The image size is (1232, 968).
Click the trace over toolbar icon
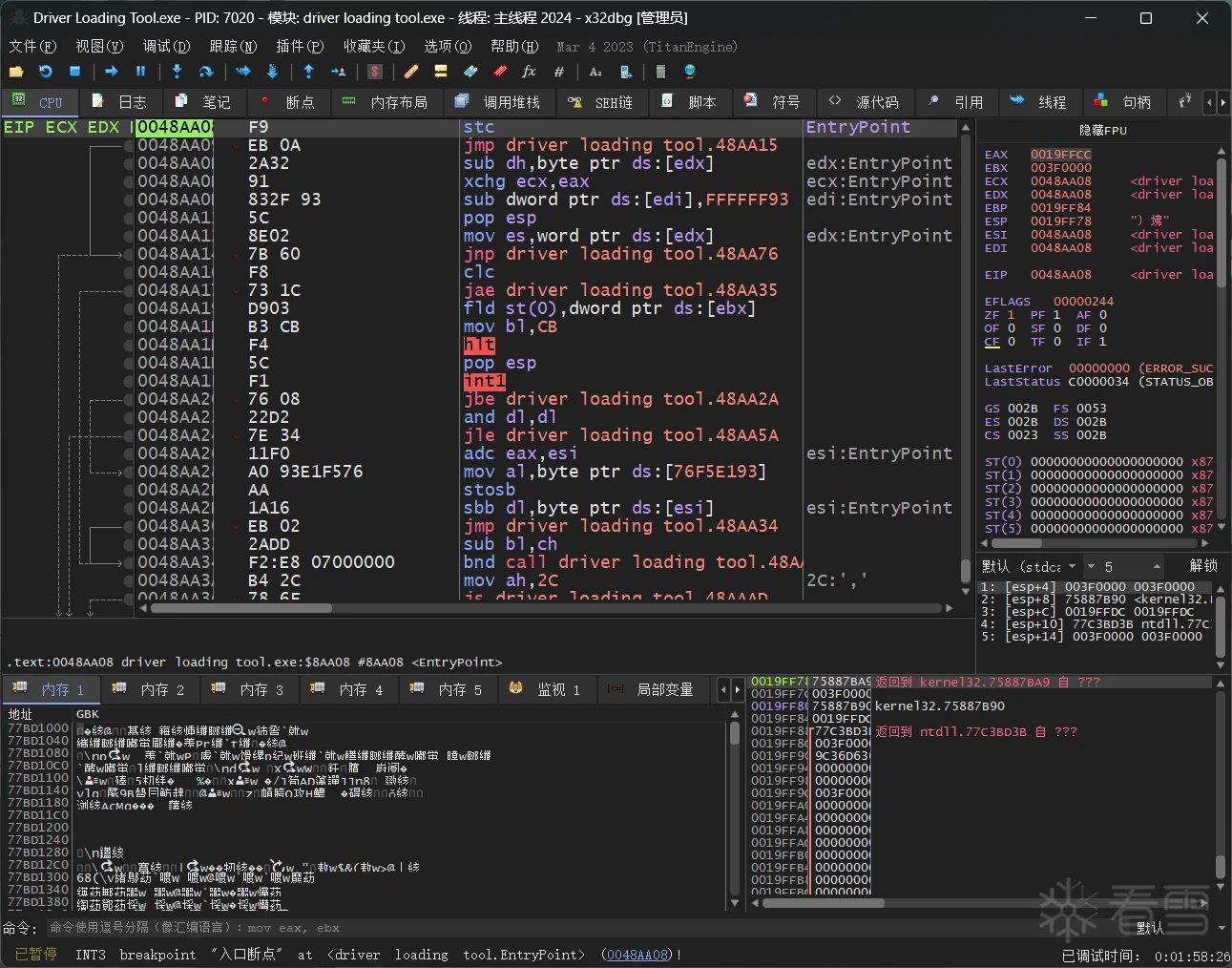[x=272, y=72]
